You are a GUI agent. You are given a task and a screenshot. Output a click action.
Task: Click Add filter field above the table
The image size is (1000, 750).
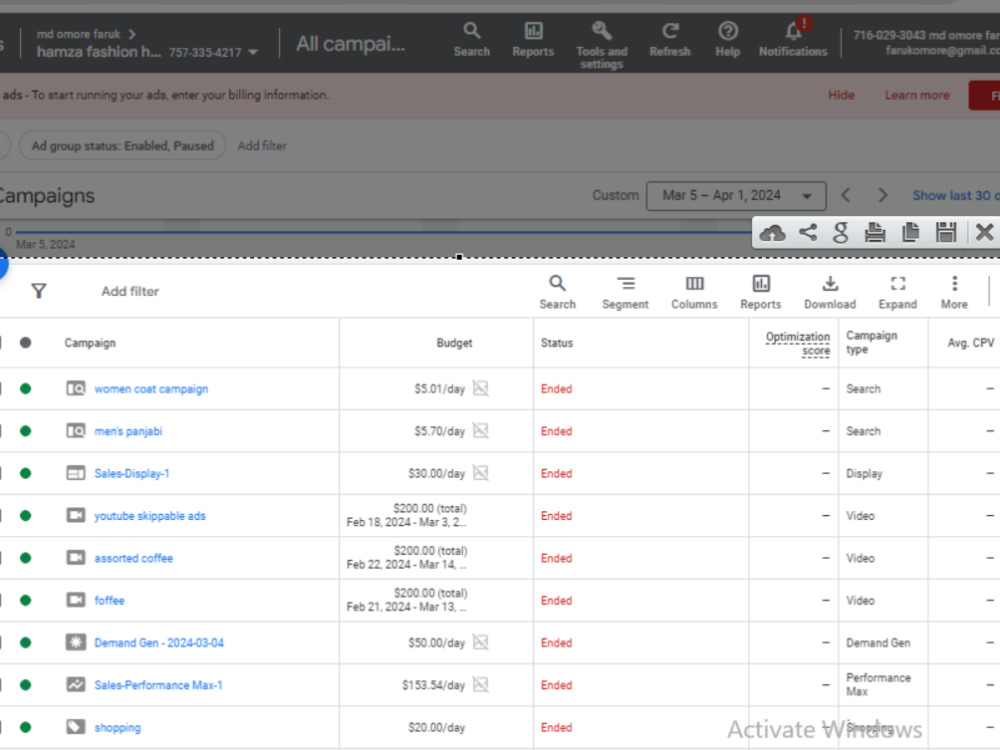(x=130, y=291)
